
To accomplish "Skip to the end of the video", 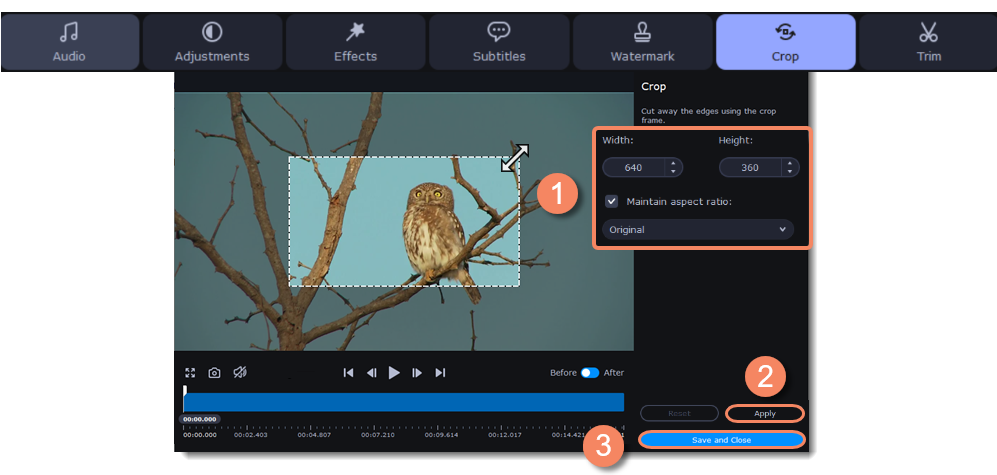I will pyautogui.click(x=440, y=373).
